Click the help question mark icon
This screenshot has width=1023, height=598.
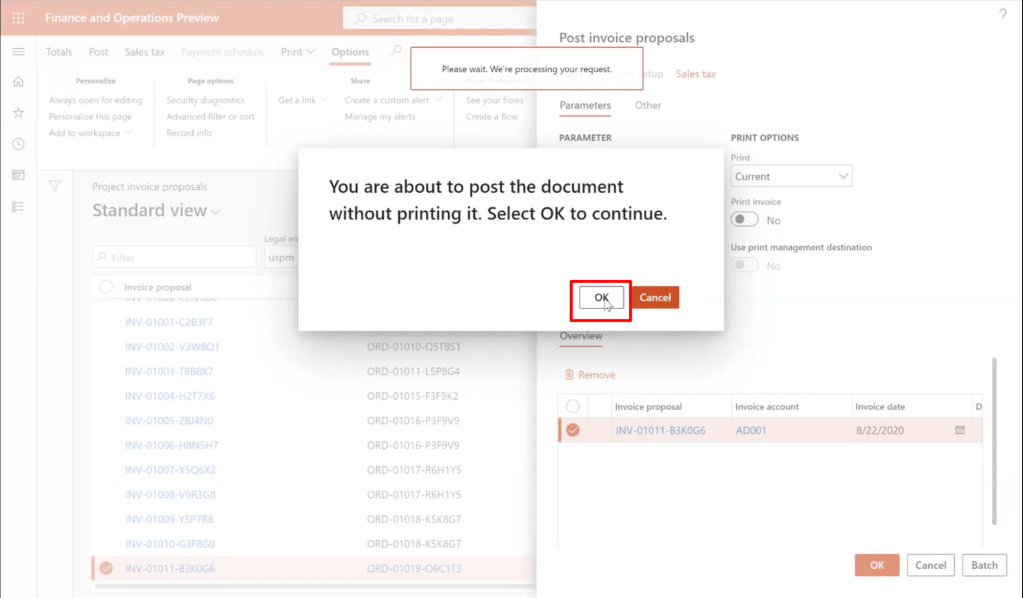pyautogui.click(x=1003, y=14)
